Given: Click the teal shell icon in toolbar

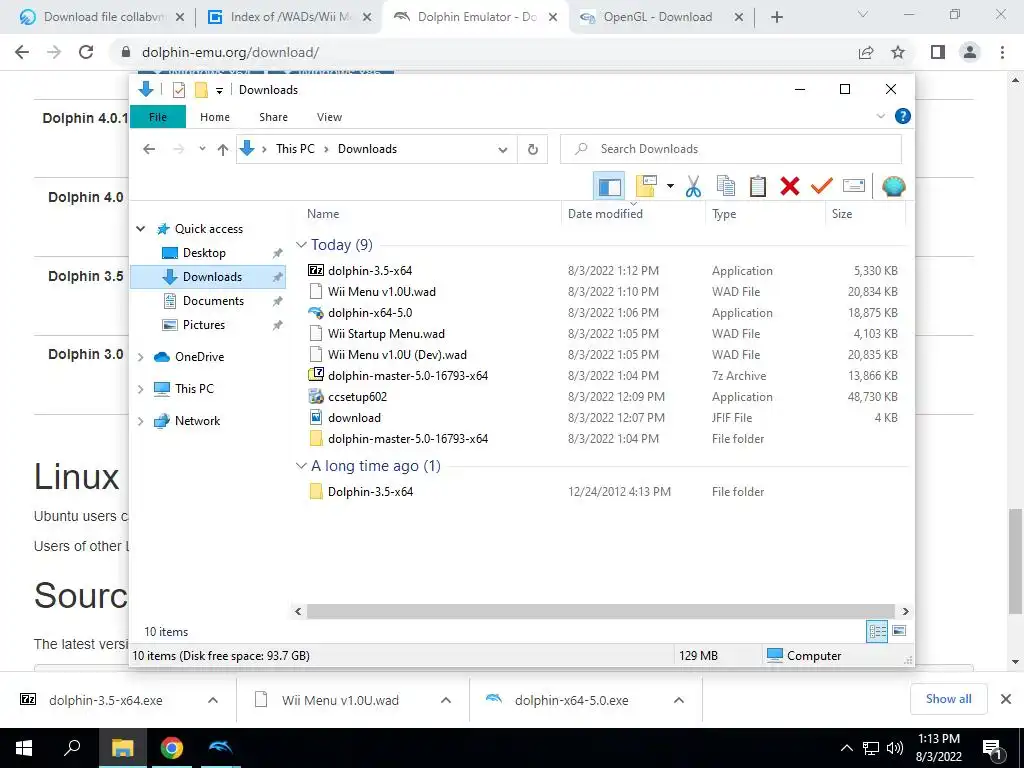Looking at the screenshot, I should 893,187.
